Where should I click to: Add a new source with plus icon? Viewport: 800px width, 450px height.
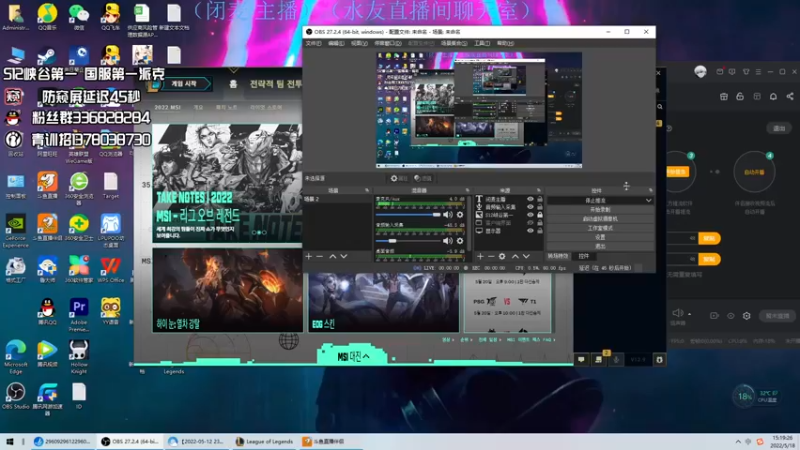coord(480,256)
